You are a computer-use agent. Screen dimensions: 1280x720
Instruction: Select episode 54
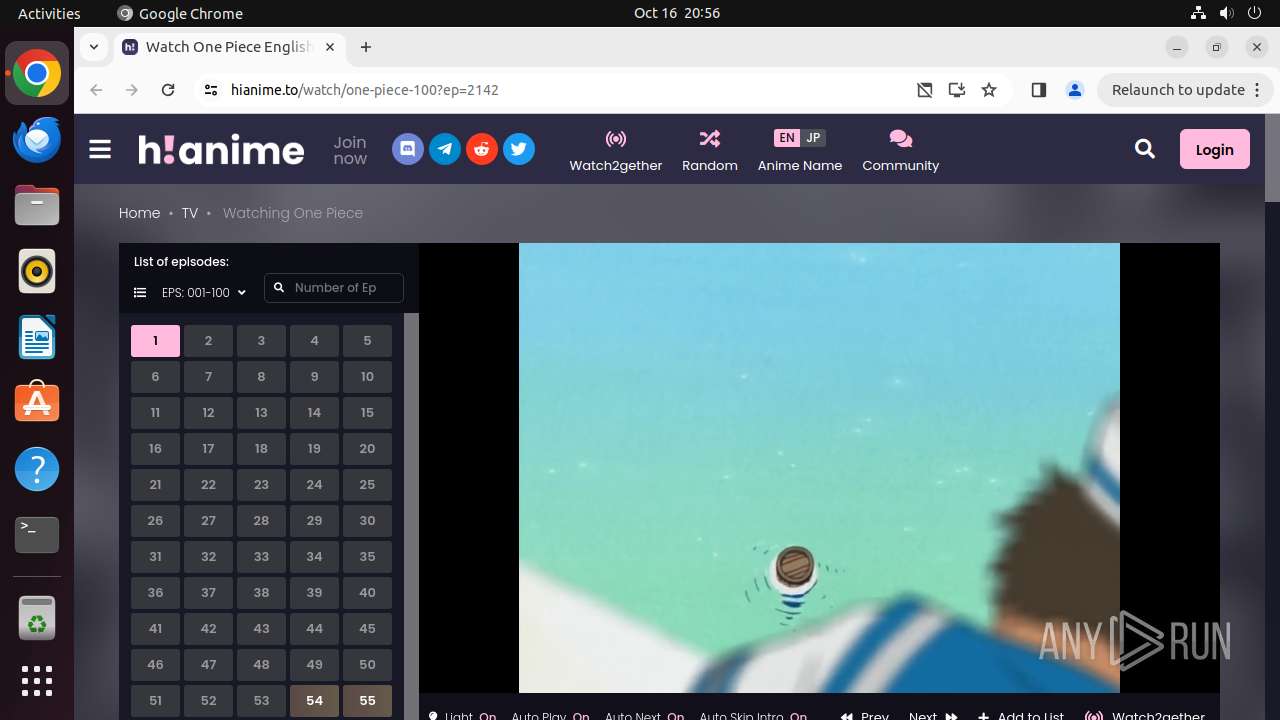coord(314,701)
